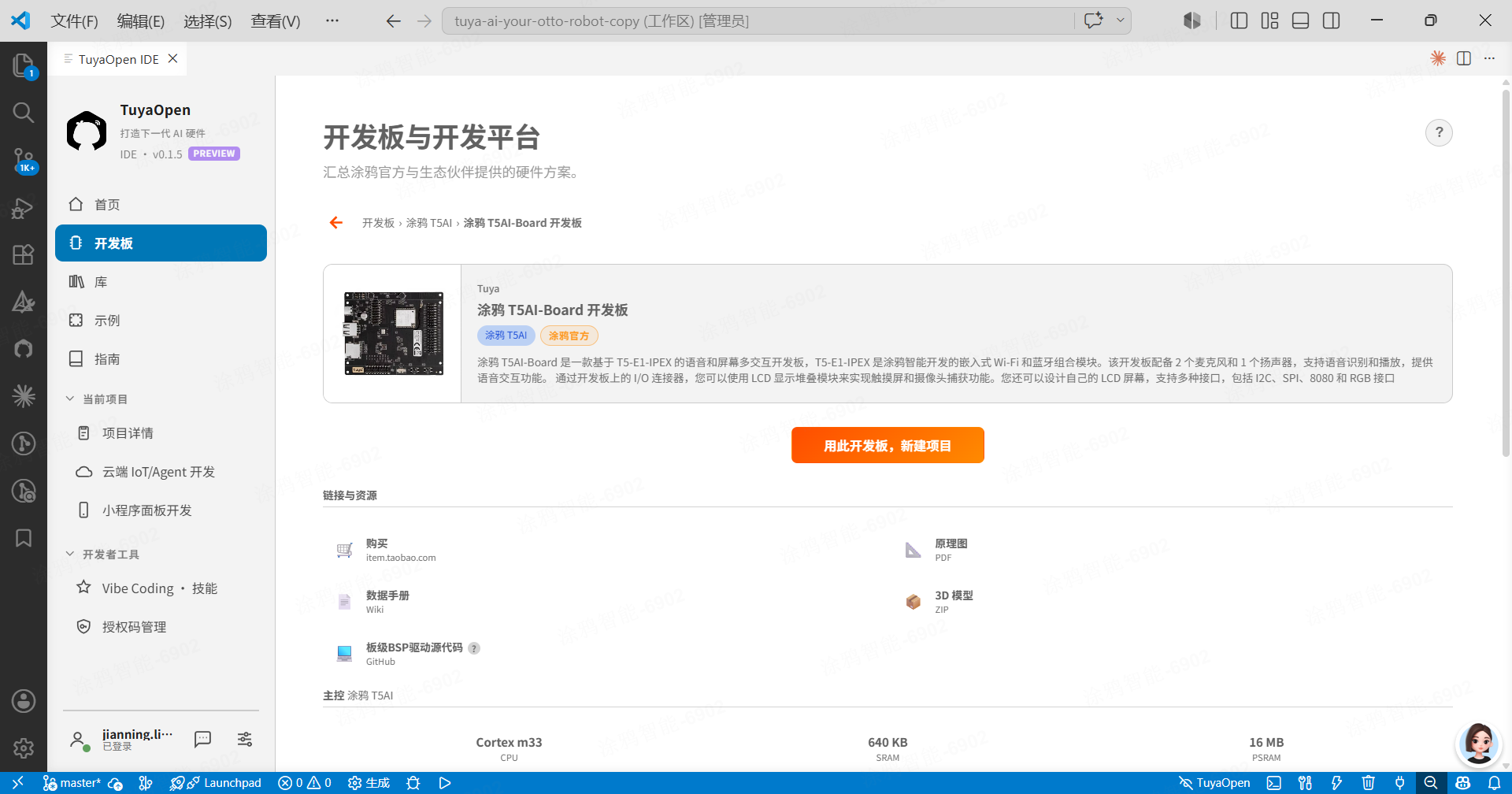Open the 3D 模型 ZIP link
Screen dimensions: 1512x794
click(939, 602)
